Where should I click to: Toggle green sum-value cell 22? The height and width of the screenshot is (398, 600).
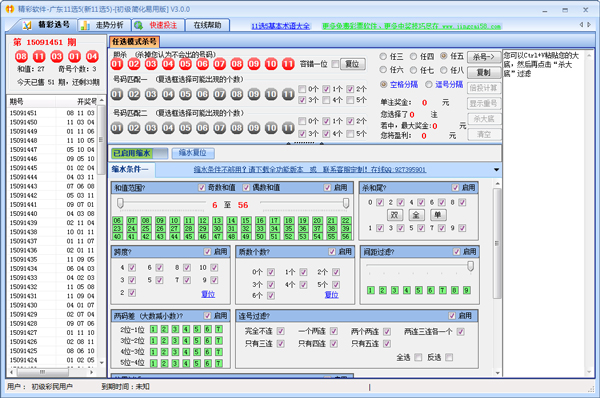coord(346,220)
